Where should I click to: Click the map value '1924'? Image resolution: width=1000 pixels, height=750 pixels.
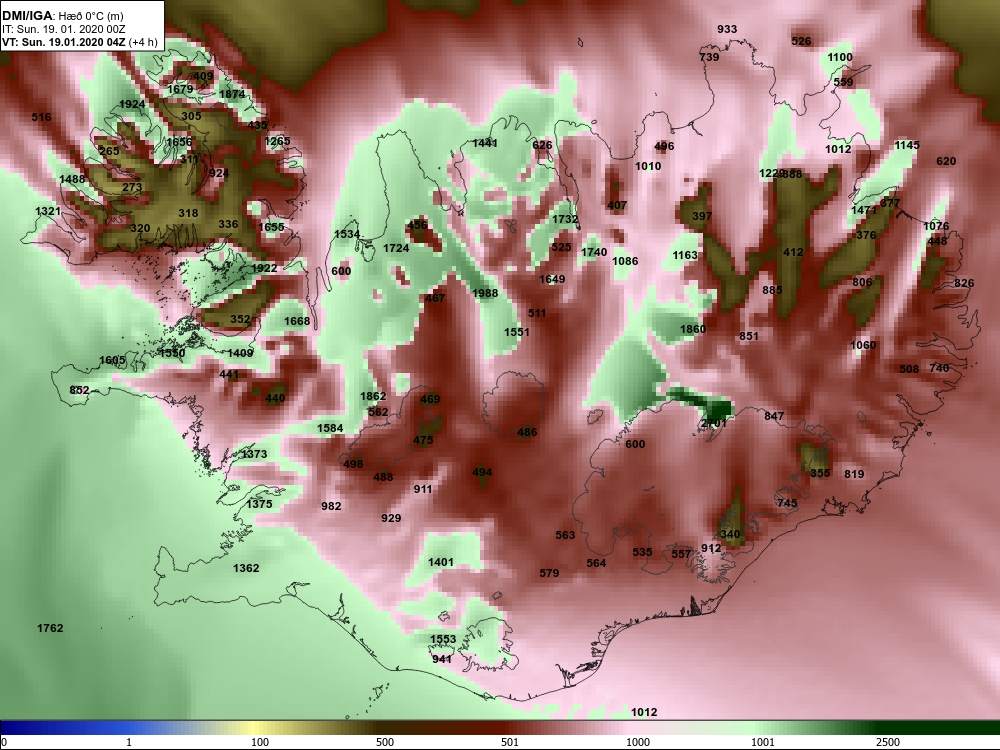132,104
